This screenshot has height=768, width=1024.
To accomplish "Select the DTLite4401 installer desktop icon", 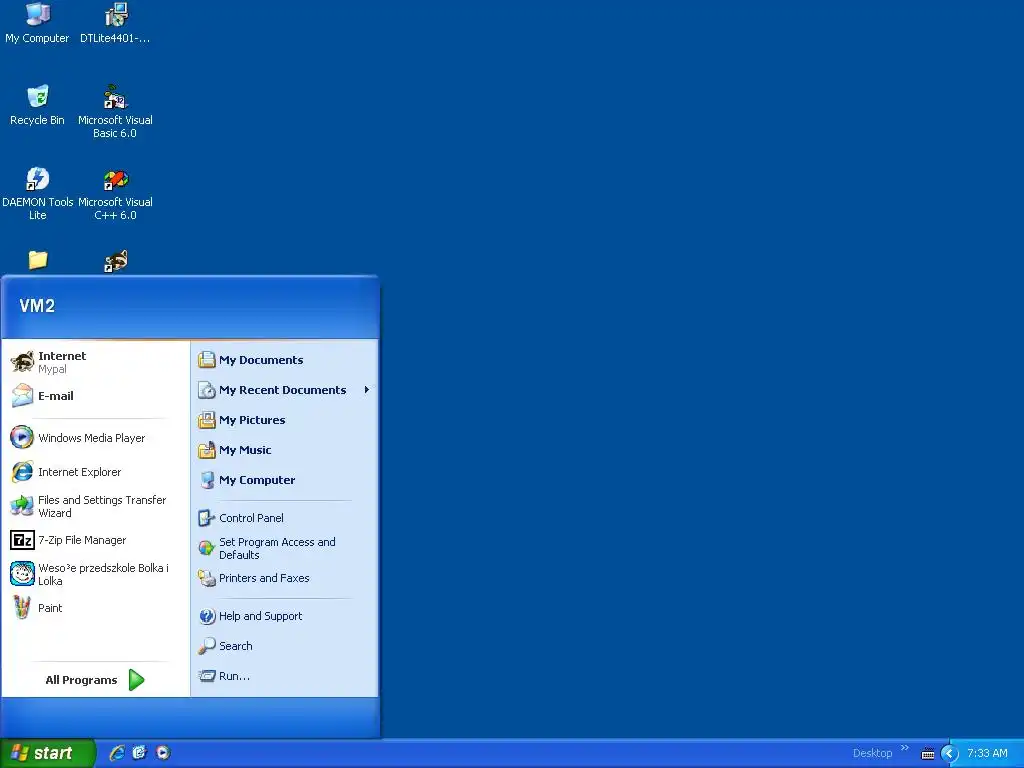I will pyautogui.click(x=116, y=24).
